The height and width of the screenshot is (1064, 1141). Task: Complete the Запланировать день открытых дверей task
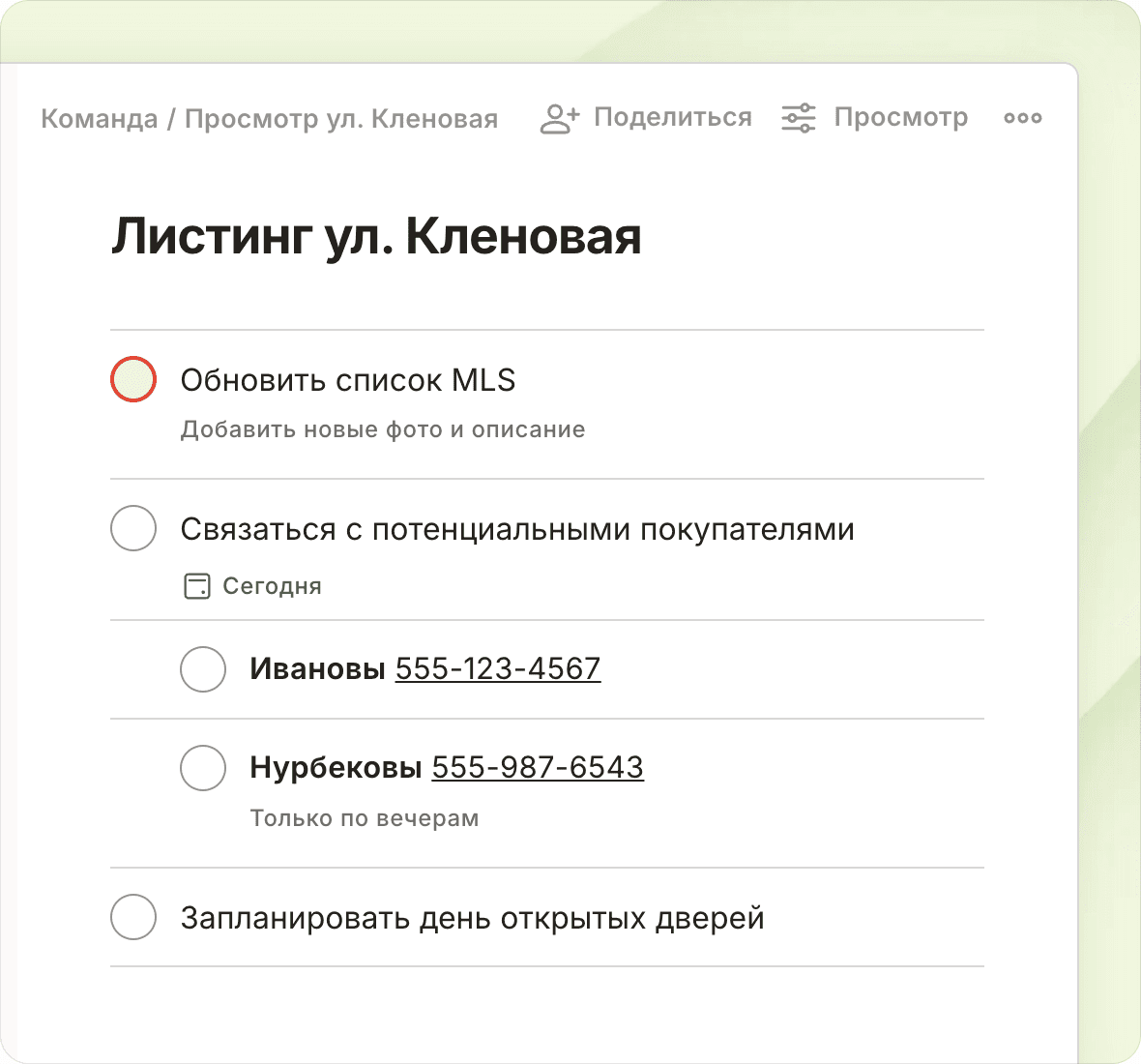133,917
